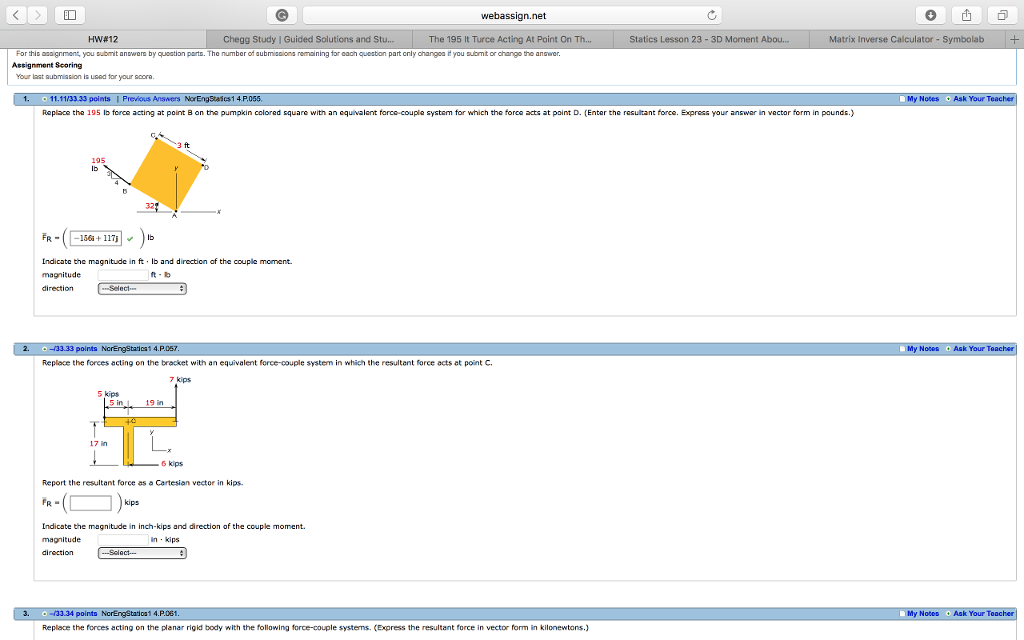
Task: Switch to the Chegg Study tab
Action: click(309, 39)
